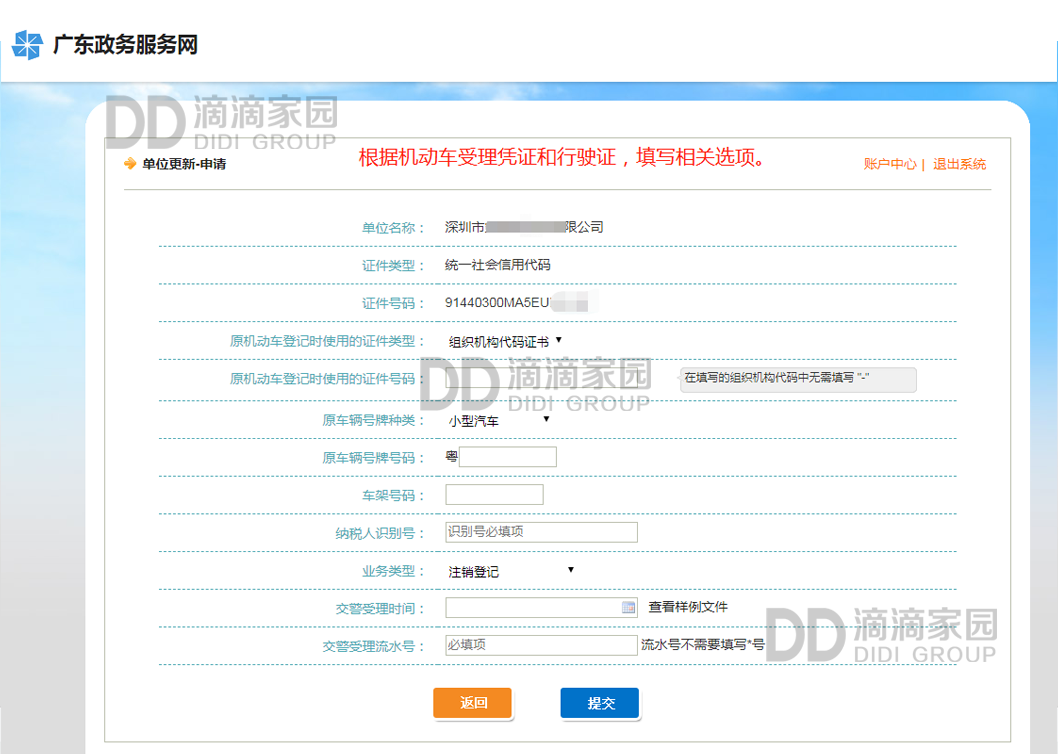Click the orange 返回 button
The width and height of the screenshot is (1058, 754).
click(x=472, y=703)
